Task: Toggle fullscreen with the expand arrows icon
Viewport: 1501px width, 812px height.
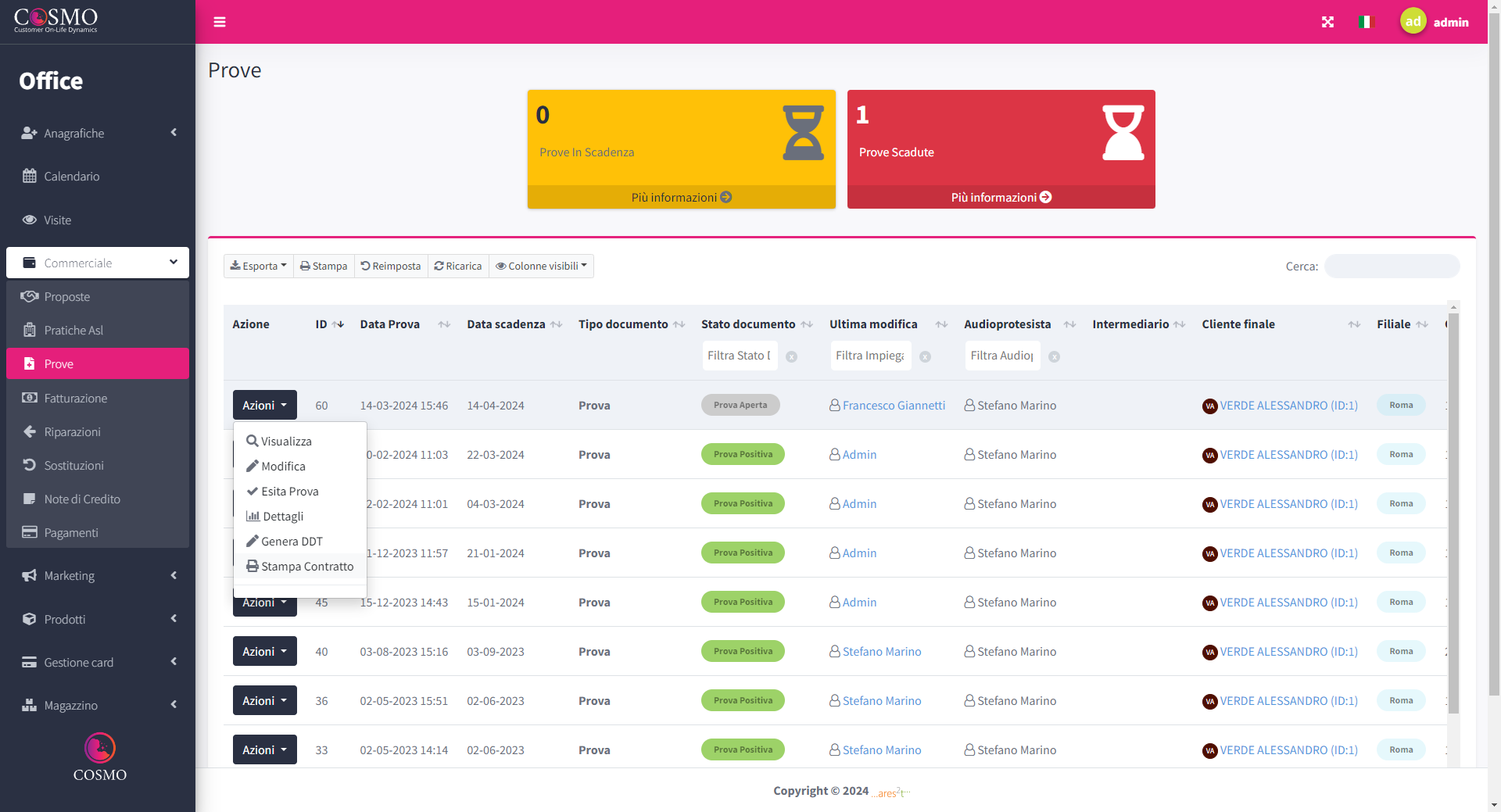Action: (x=1327, y=22)
